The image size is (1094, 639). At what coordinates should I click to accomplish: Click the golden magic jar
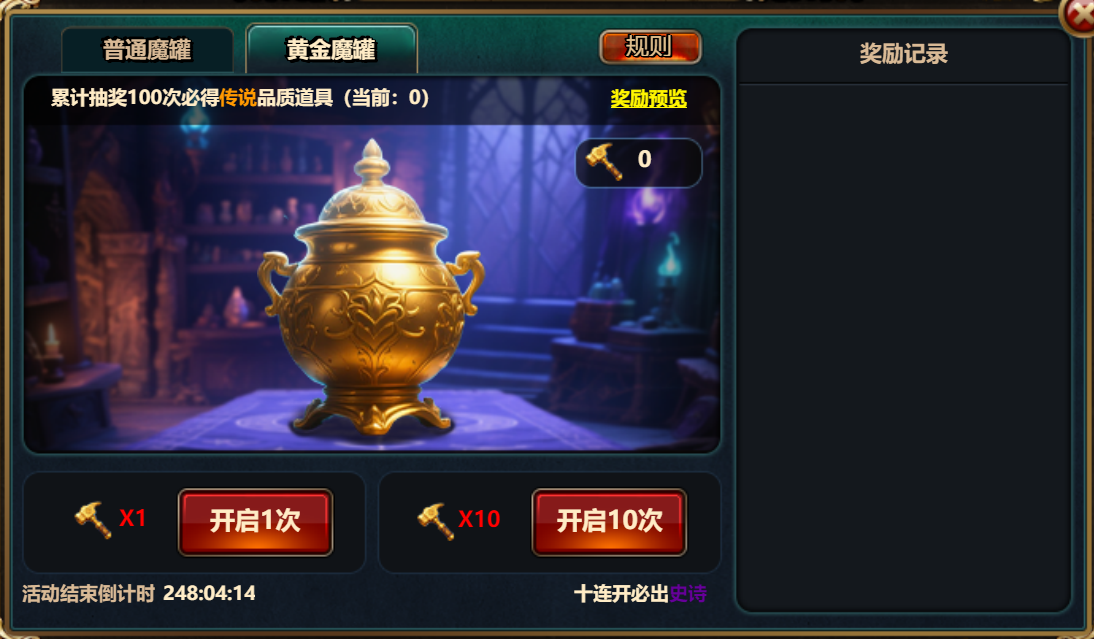coord(371,290)
